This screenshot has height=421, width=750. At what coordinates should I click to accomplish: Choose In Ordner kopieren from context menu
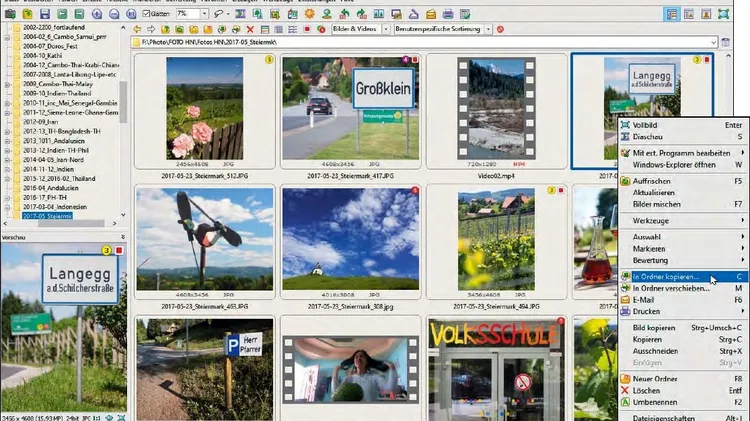pos(683,277)
